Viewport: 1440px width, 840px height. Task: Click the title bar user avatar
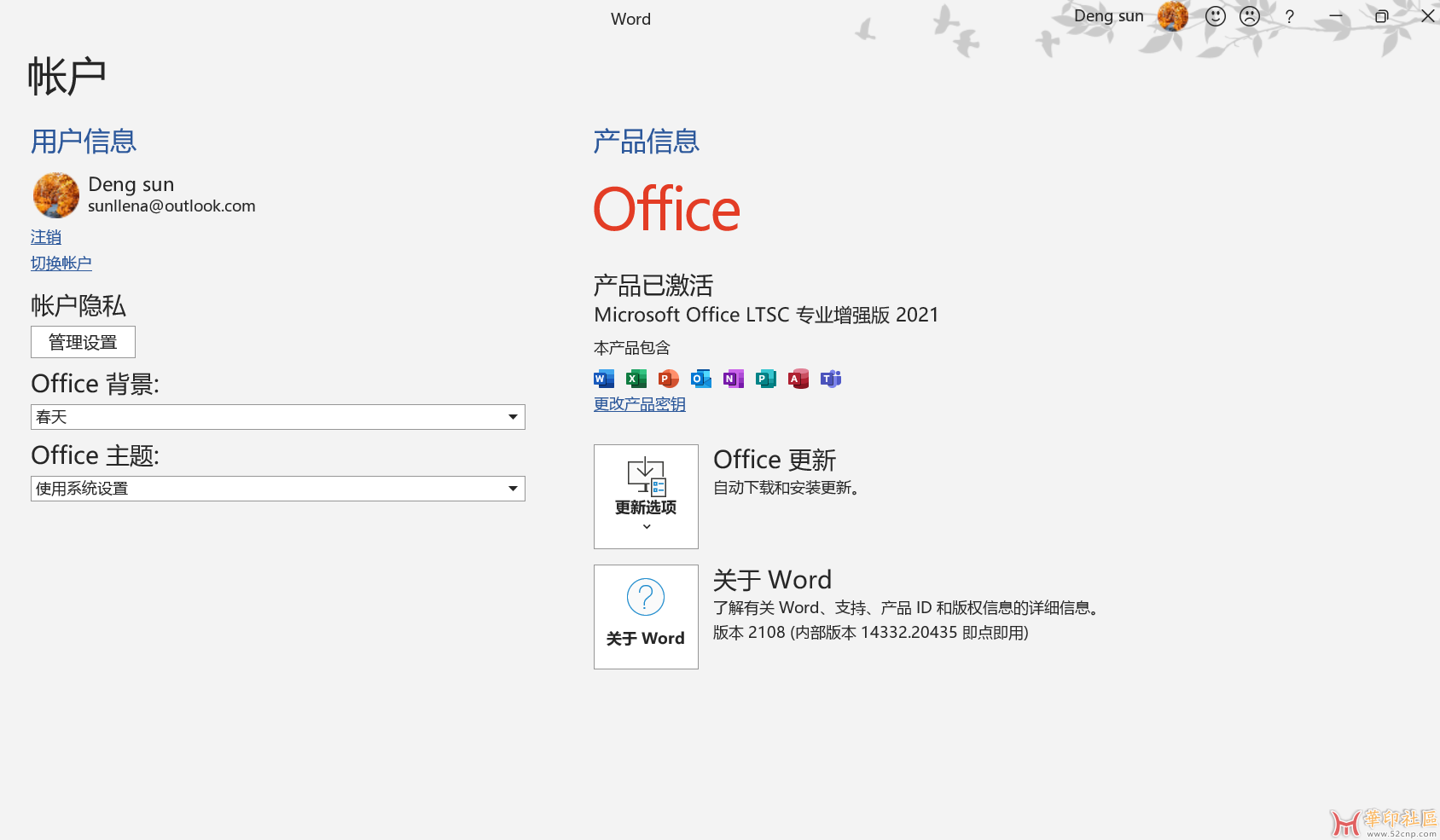point(1173,15)
